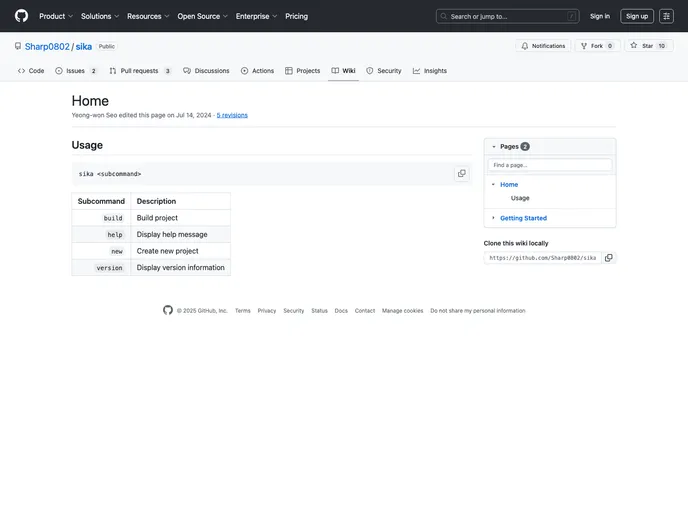Switch to the Actions tab
This screenshot has width=688, height=512.
pos(258,71)
